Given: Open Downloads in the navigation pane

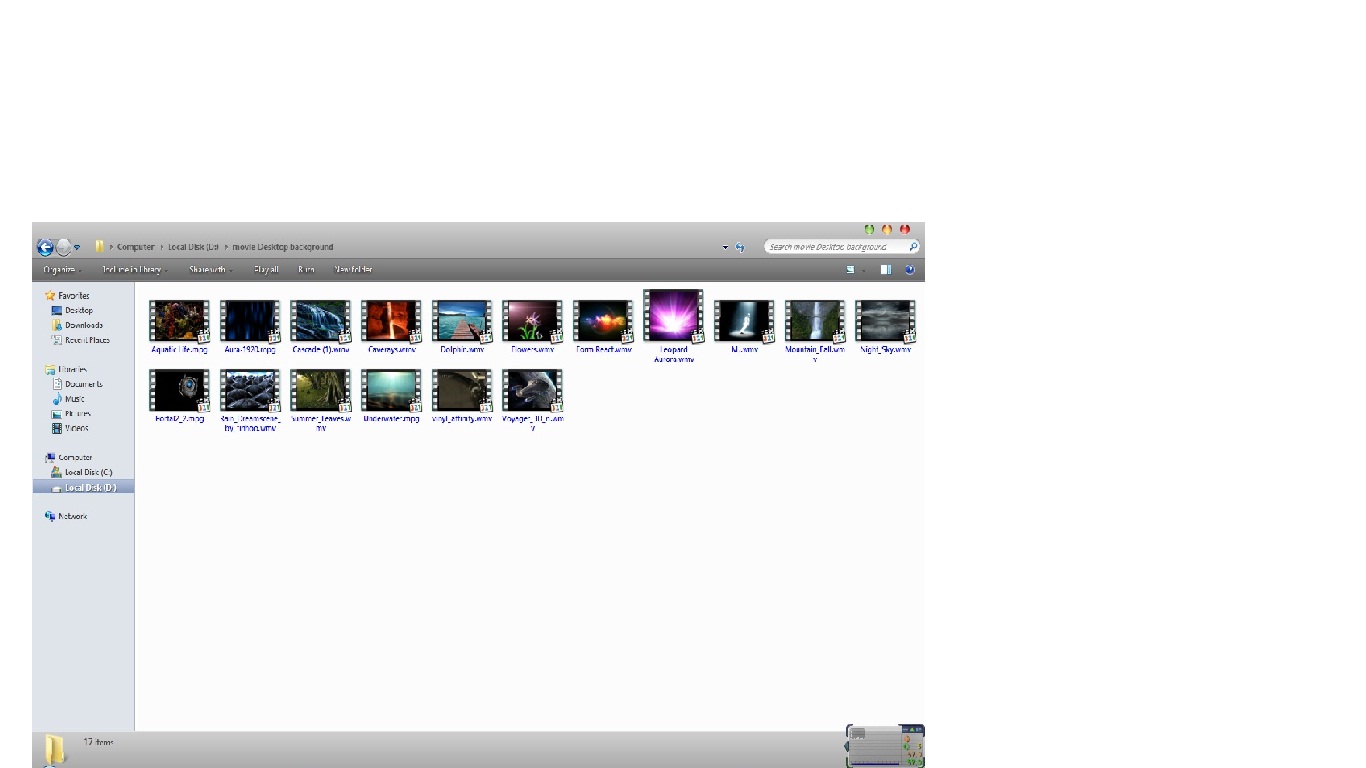Looking at the screenshot, I should pyautogui.click(x=77, y=325).
